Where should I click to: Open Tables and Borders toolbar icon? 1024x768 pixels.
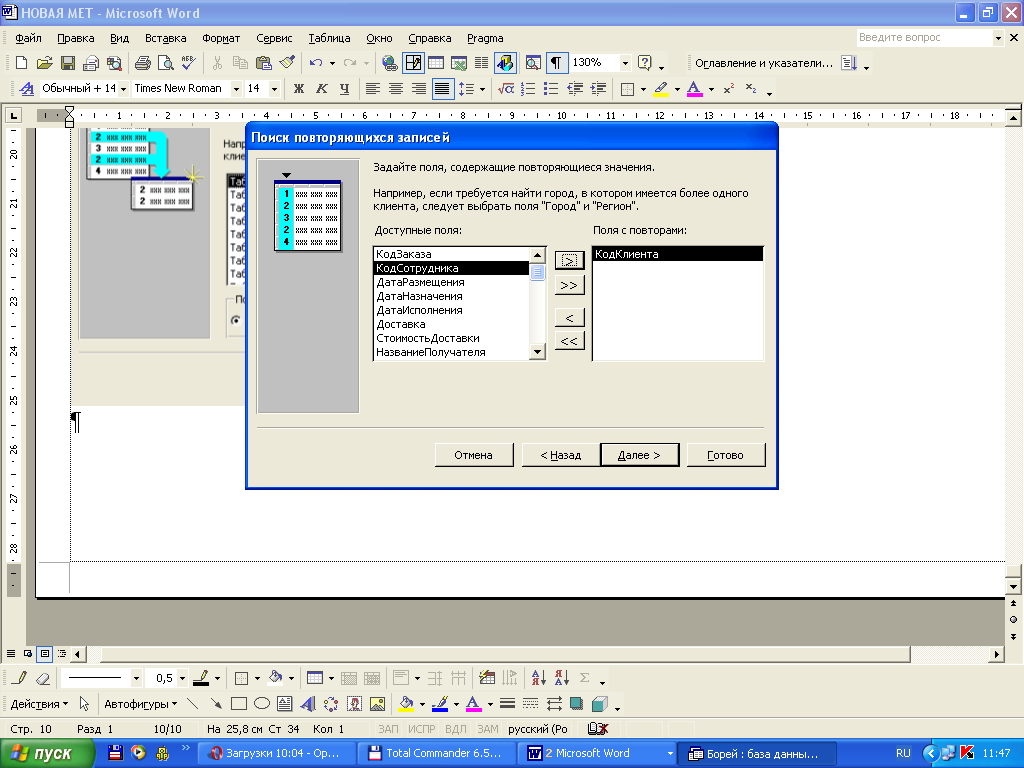(413, 63)
